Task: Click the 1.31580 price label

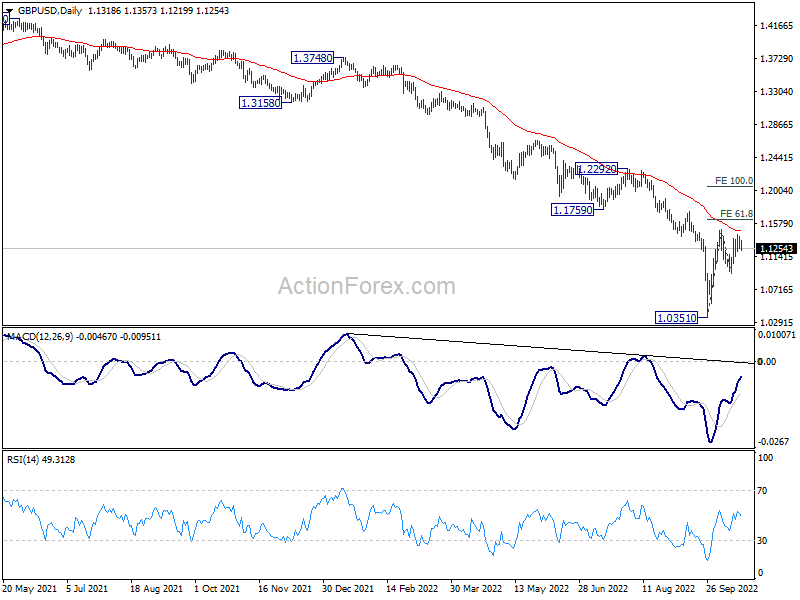Action: (260, 103)
